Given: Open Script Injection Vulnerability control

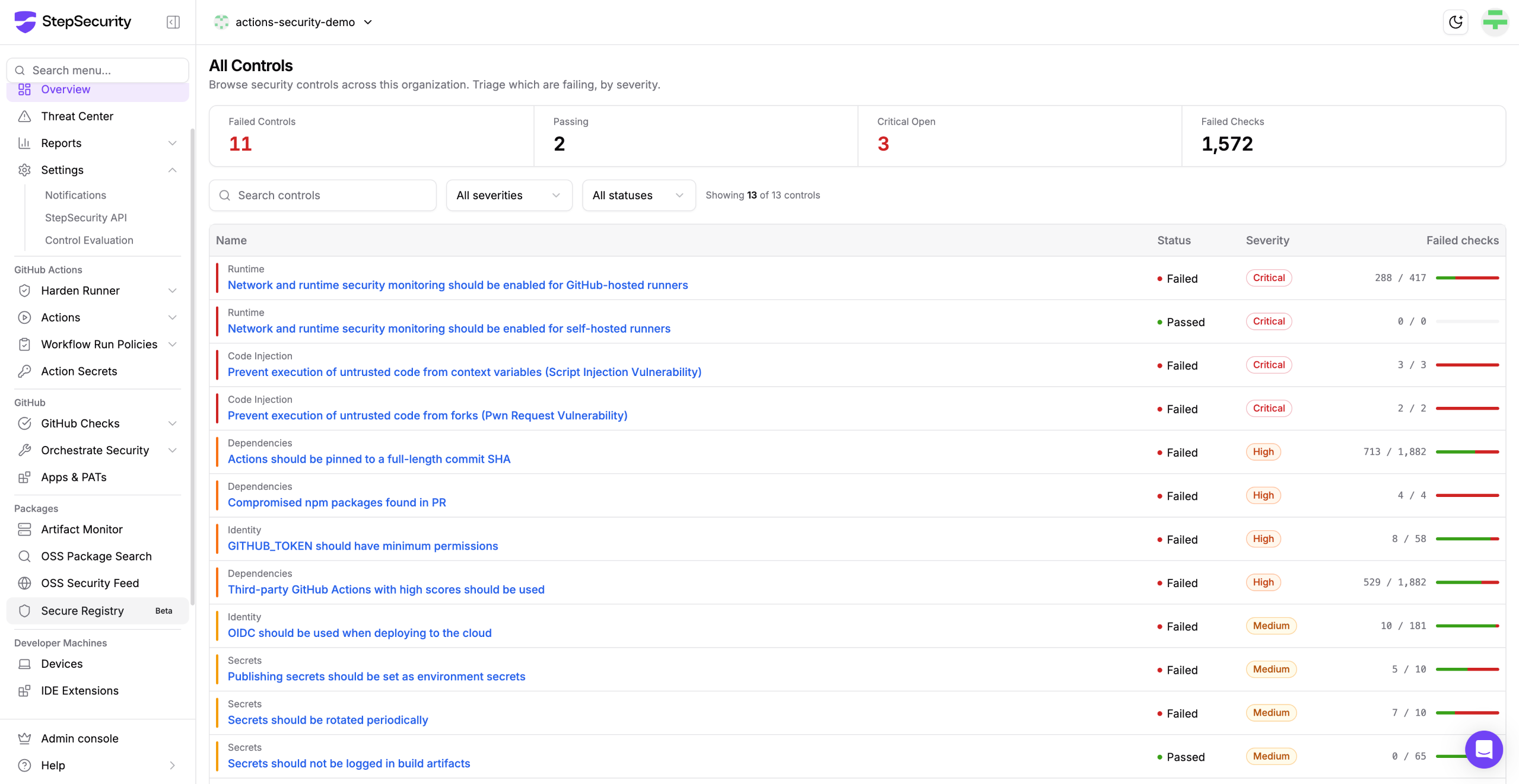Looking at the screenshot, I should click(x=465, y=372).
